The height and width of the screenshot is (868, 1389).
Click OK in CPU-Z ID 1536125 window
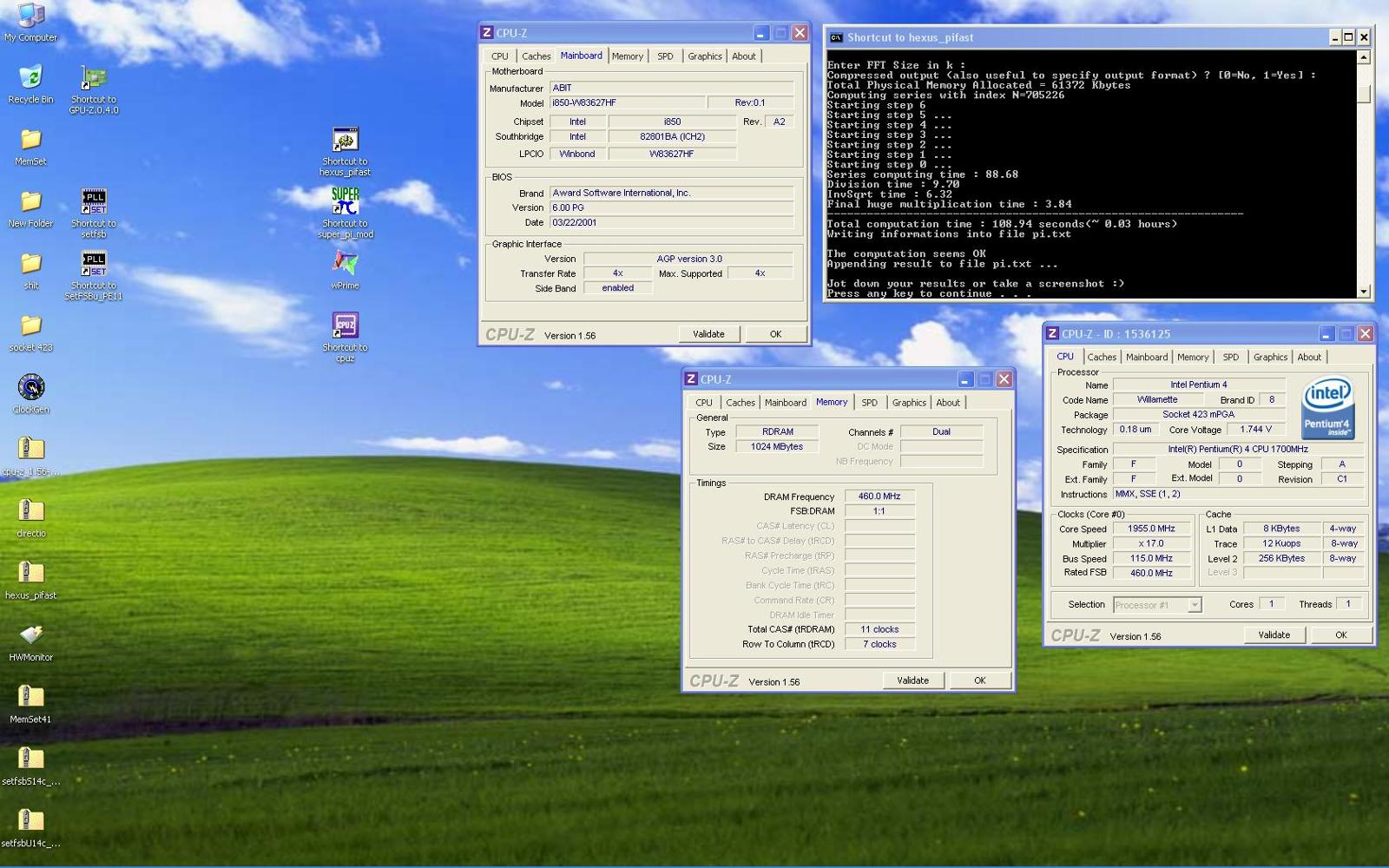(x=1340, y=635)
